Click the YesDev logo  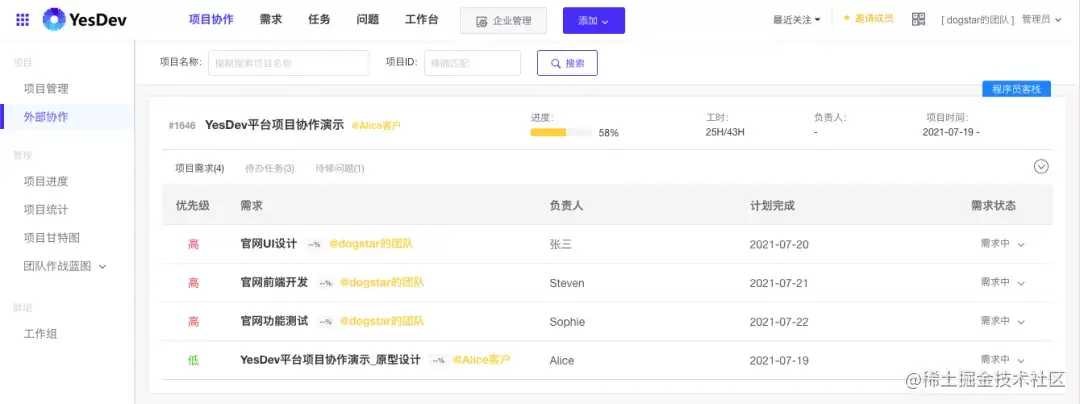tap(83, 20)
